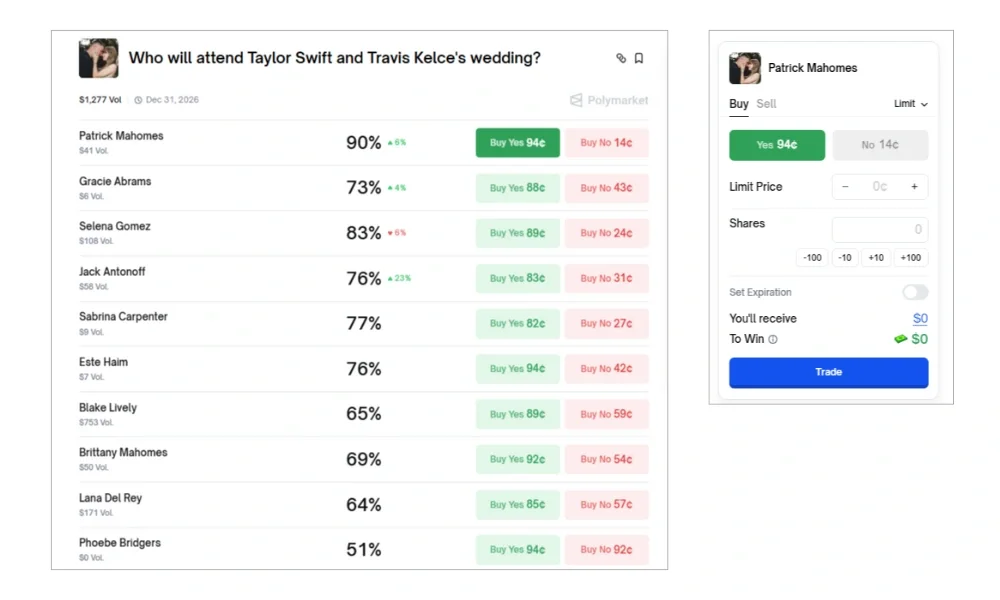
Task: Click the blue Trade button
Action: point(828,371)
